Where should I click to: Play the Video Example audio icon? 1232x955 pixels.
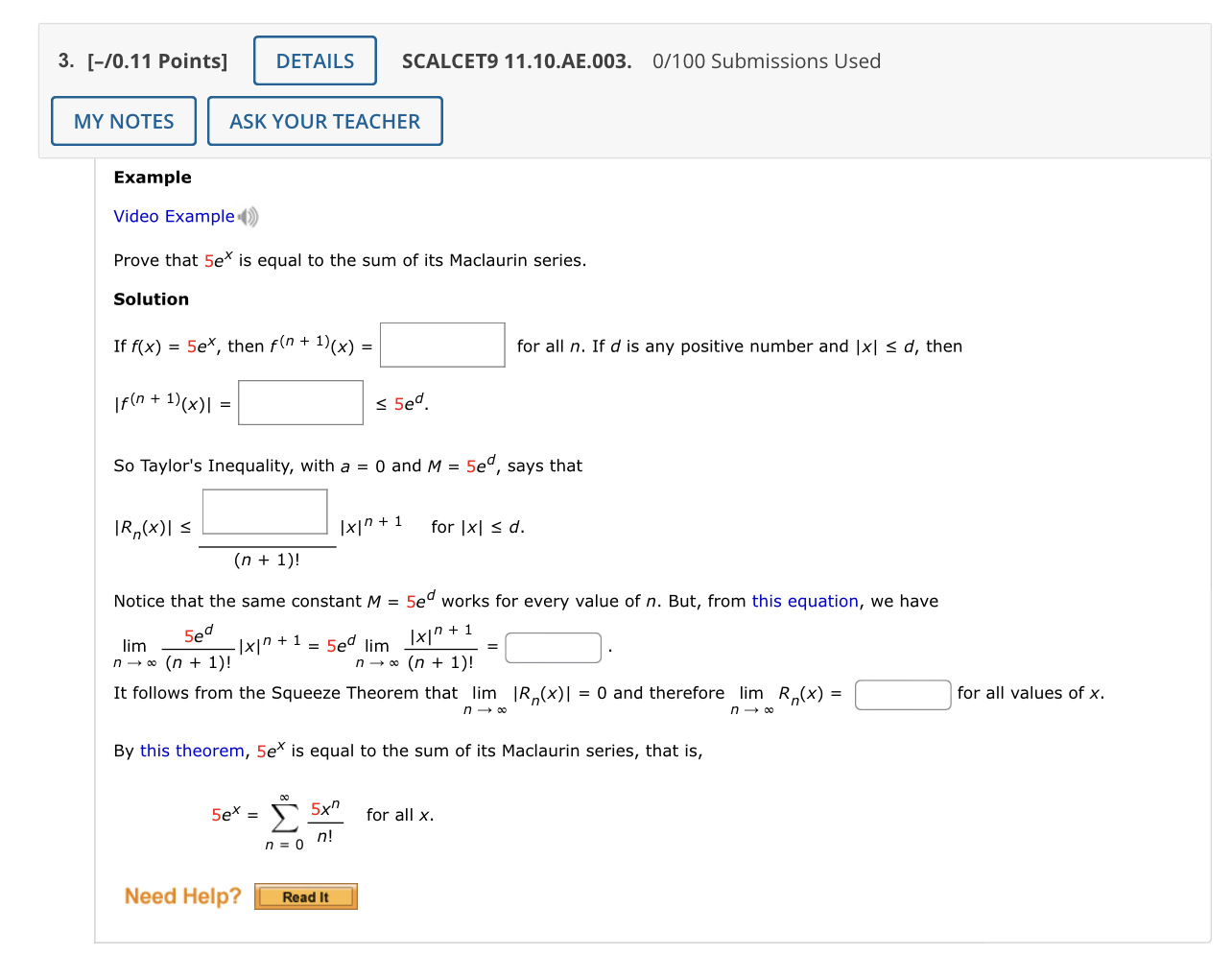[x=248, y=216]
